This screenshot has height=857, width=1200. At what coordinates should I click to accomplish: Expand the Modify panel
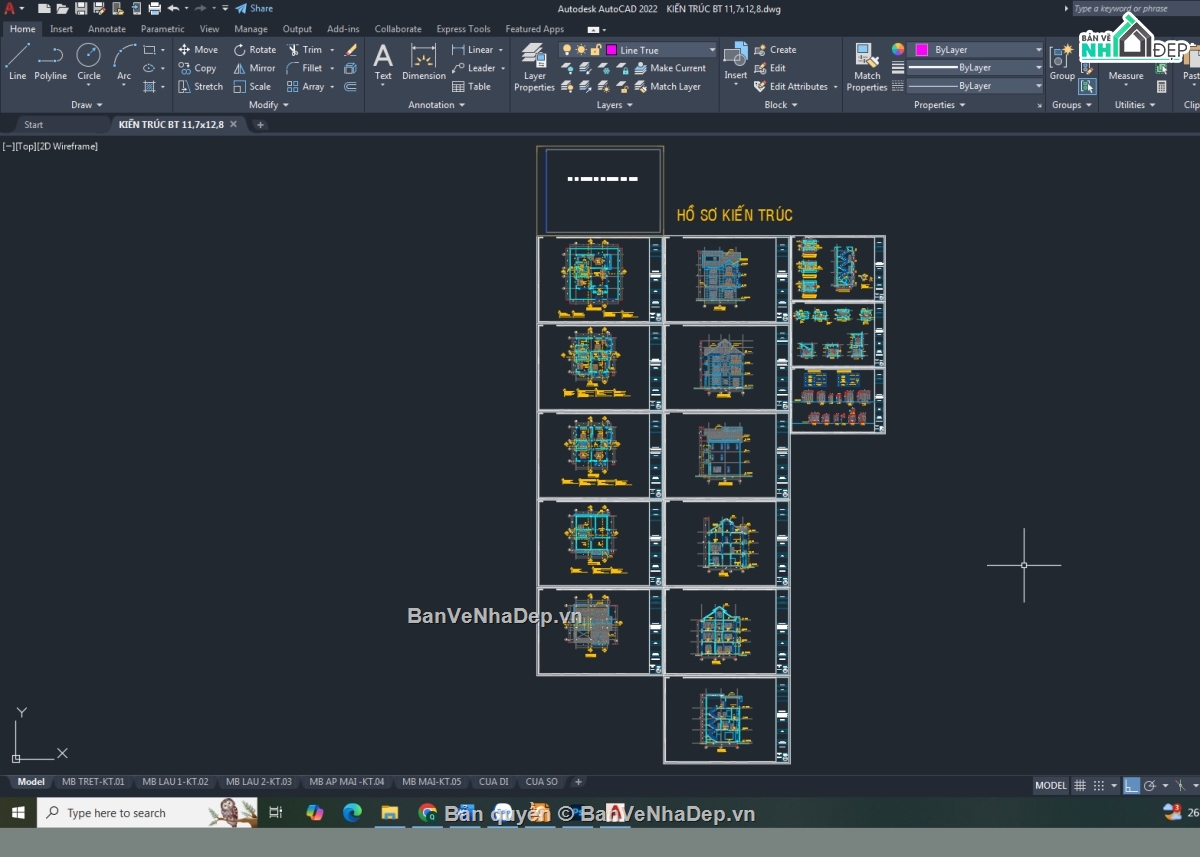[x=266, y=104]
